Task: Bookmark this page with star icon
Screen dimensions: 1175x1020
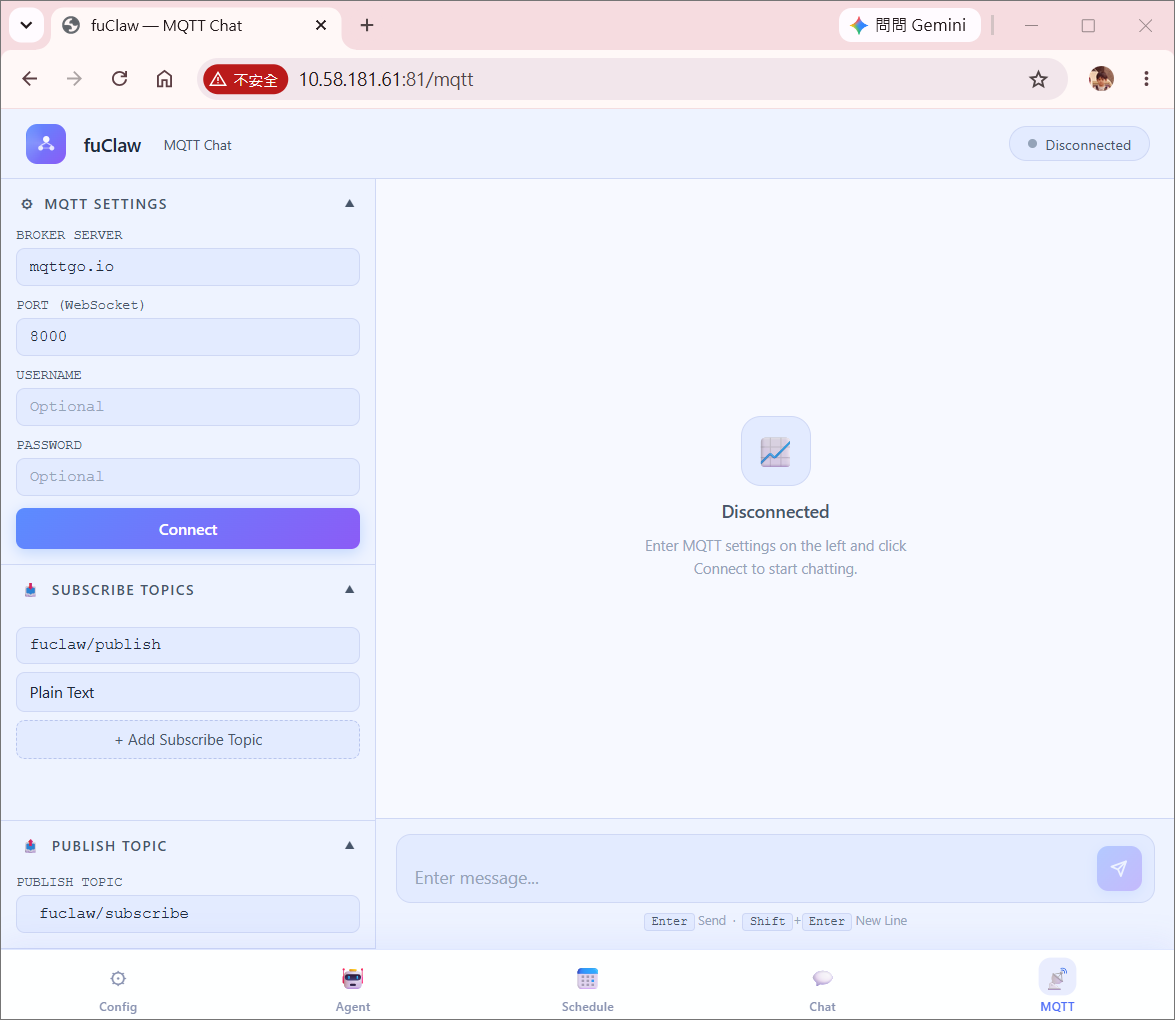Action: pyautogui.click(x=1038, y=79)
